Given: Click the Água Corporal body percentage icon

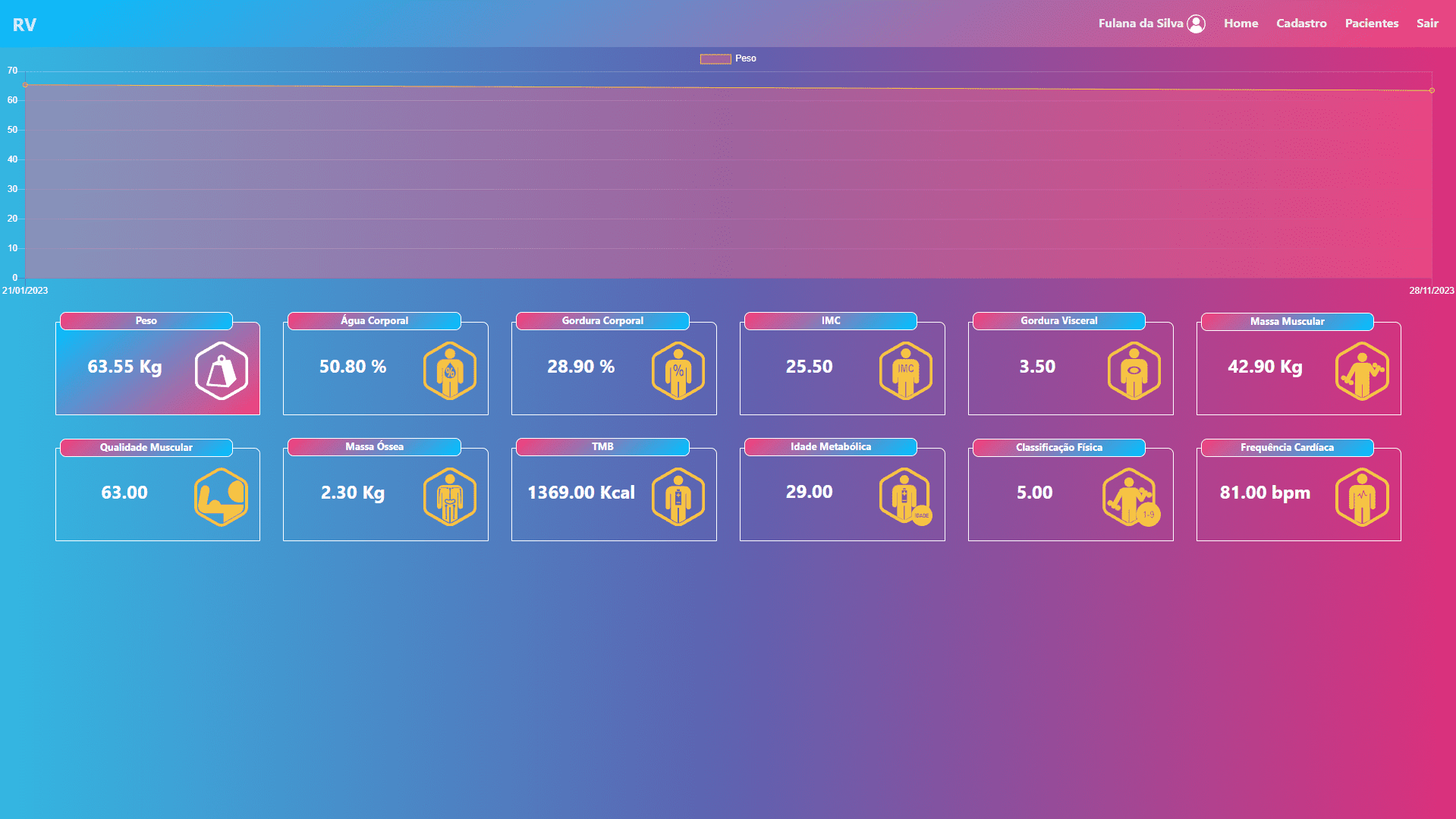Looking at the screenshot, I should [450, 371].
